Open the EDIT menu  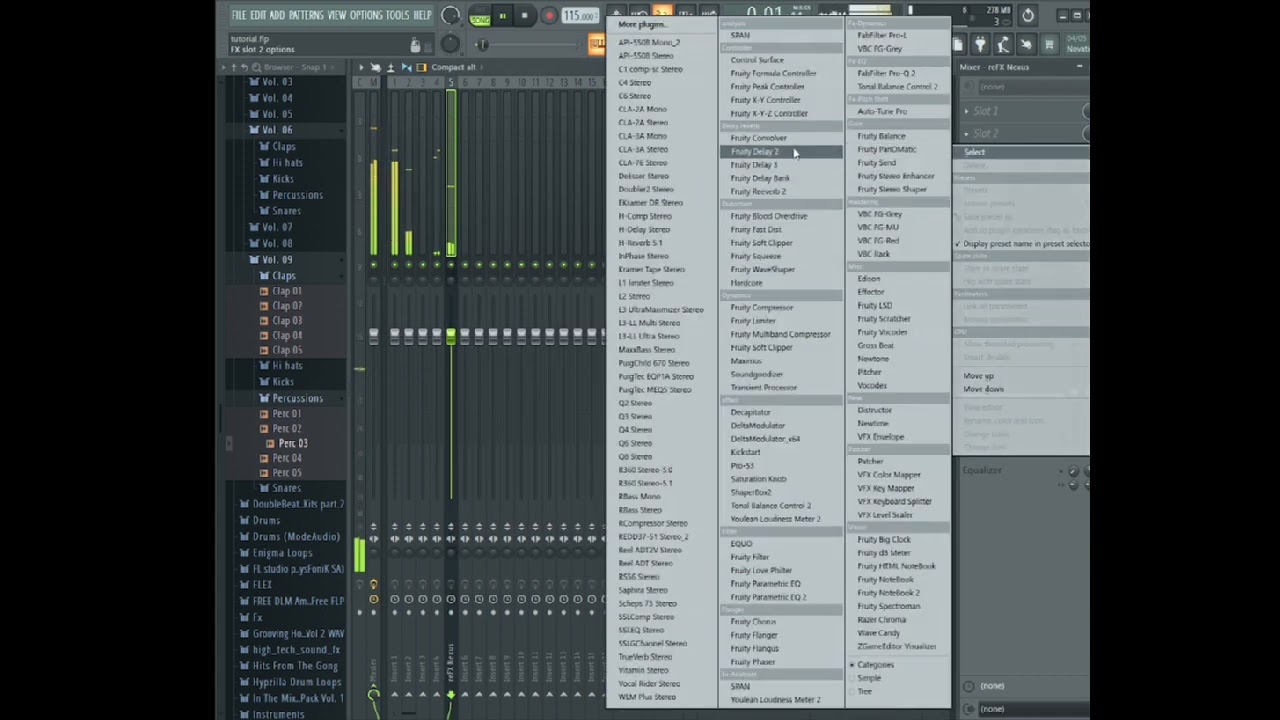click(259, 15)
